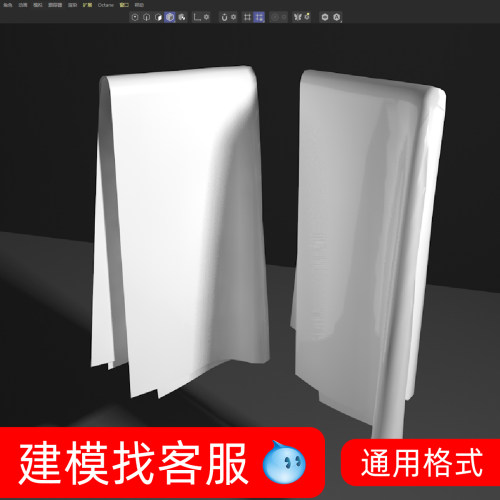Screen dimensions: 500x500
Task: Open snap settings gear beside the magnet
Action: (234, 17)
